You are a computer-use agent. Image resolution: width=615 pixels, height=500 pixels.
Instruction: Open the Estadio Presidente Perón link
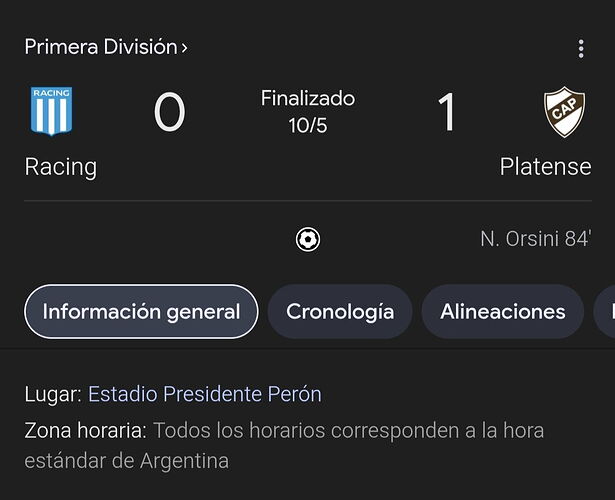(x=205, y=394)
